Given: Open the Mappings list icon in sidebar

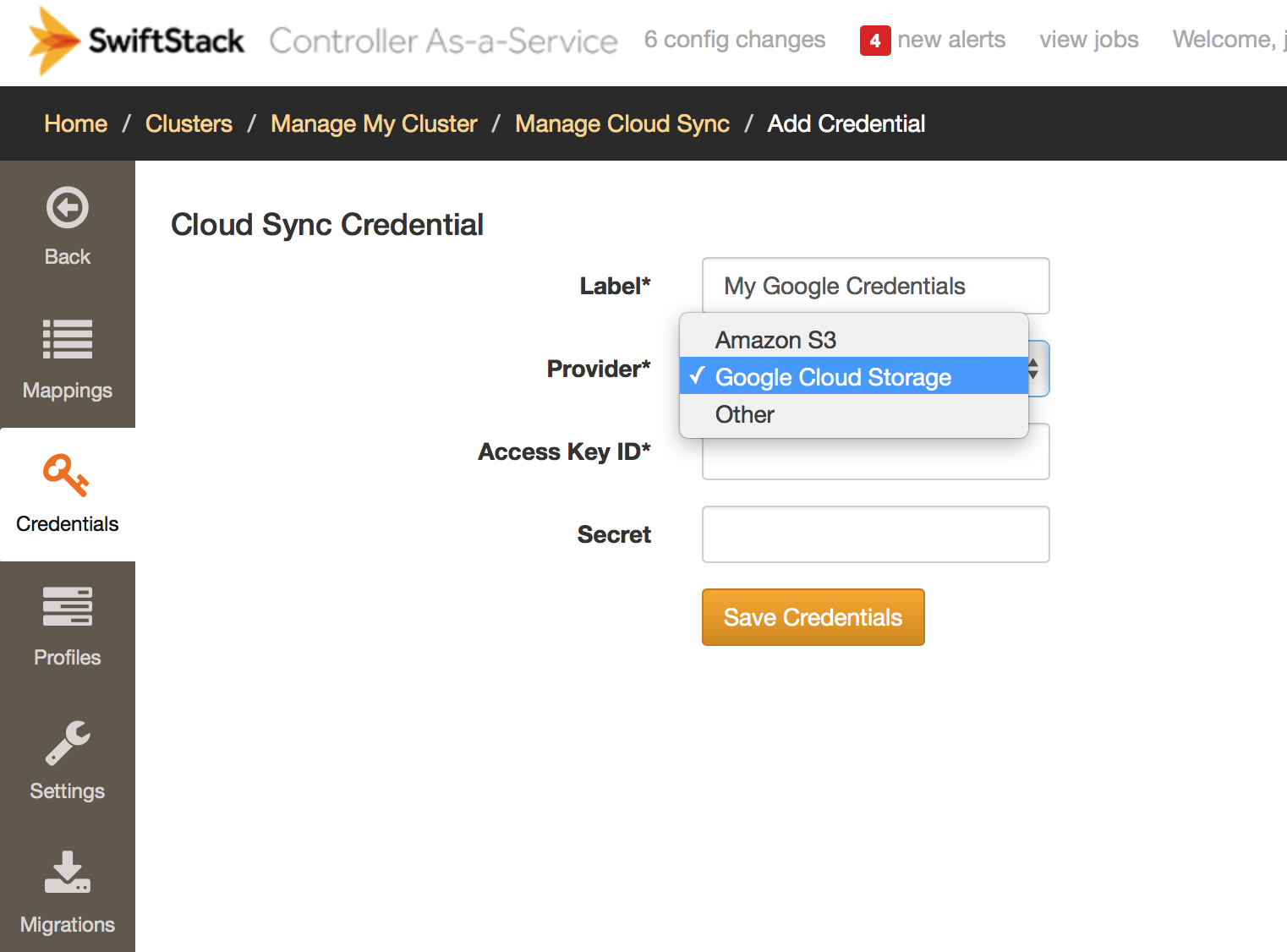Looking at the screenshot, I should click(x=68, y=339).
